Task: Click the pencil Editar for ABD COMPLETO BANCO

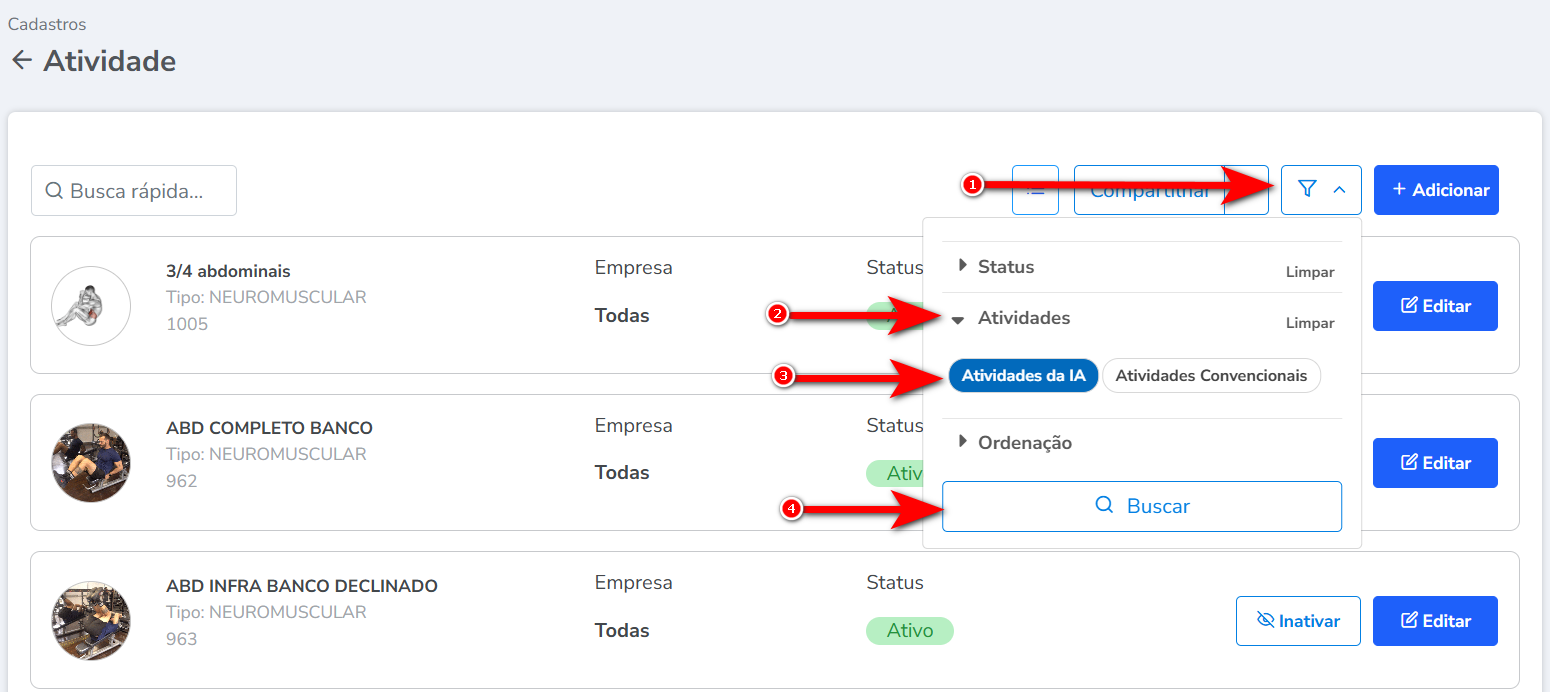Action: click(x=1434, y=463)
